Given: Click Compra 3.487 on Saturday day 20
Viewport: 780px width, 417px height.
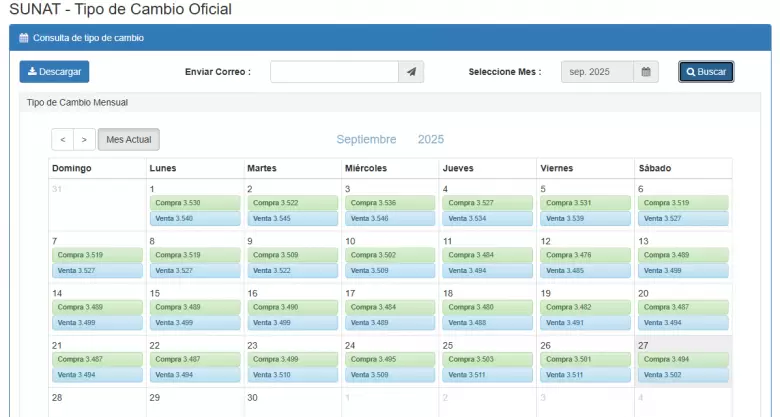Looking at the screenshot, I should (x=683, y=307).
